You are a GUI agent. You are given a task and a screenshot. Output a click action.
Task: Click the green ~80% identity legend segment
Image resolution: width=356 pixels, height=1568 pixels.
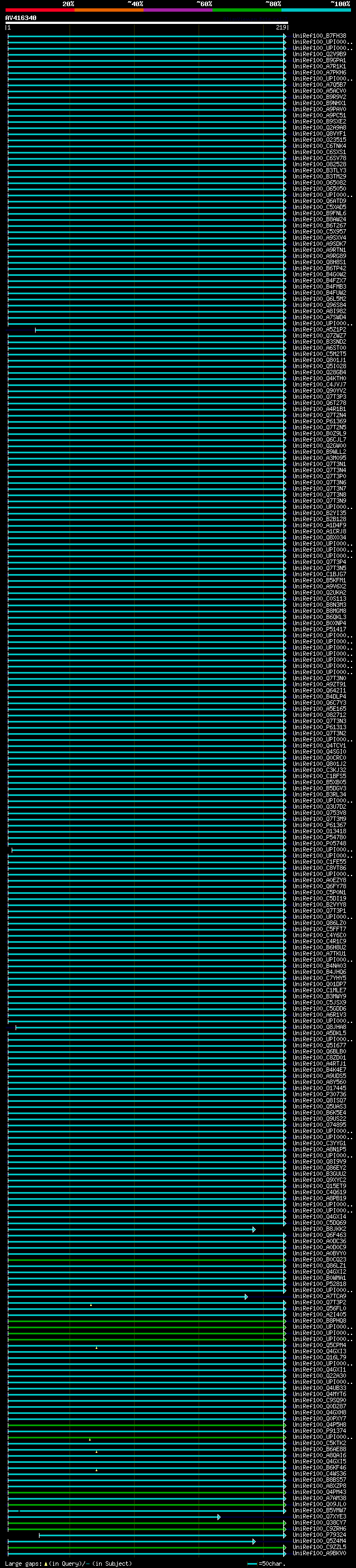pos(246,10)
